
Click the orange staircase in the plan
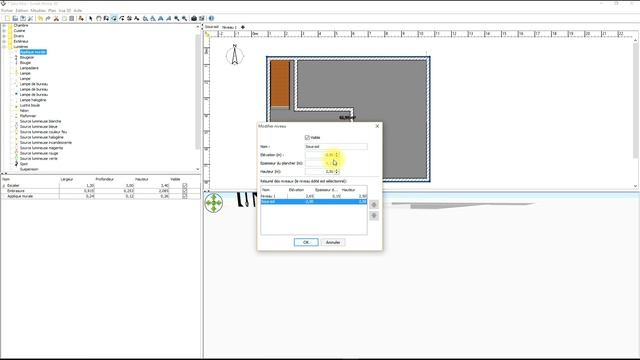280,84
